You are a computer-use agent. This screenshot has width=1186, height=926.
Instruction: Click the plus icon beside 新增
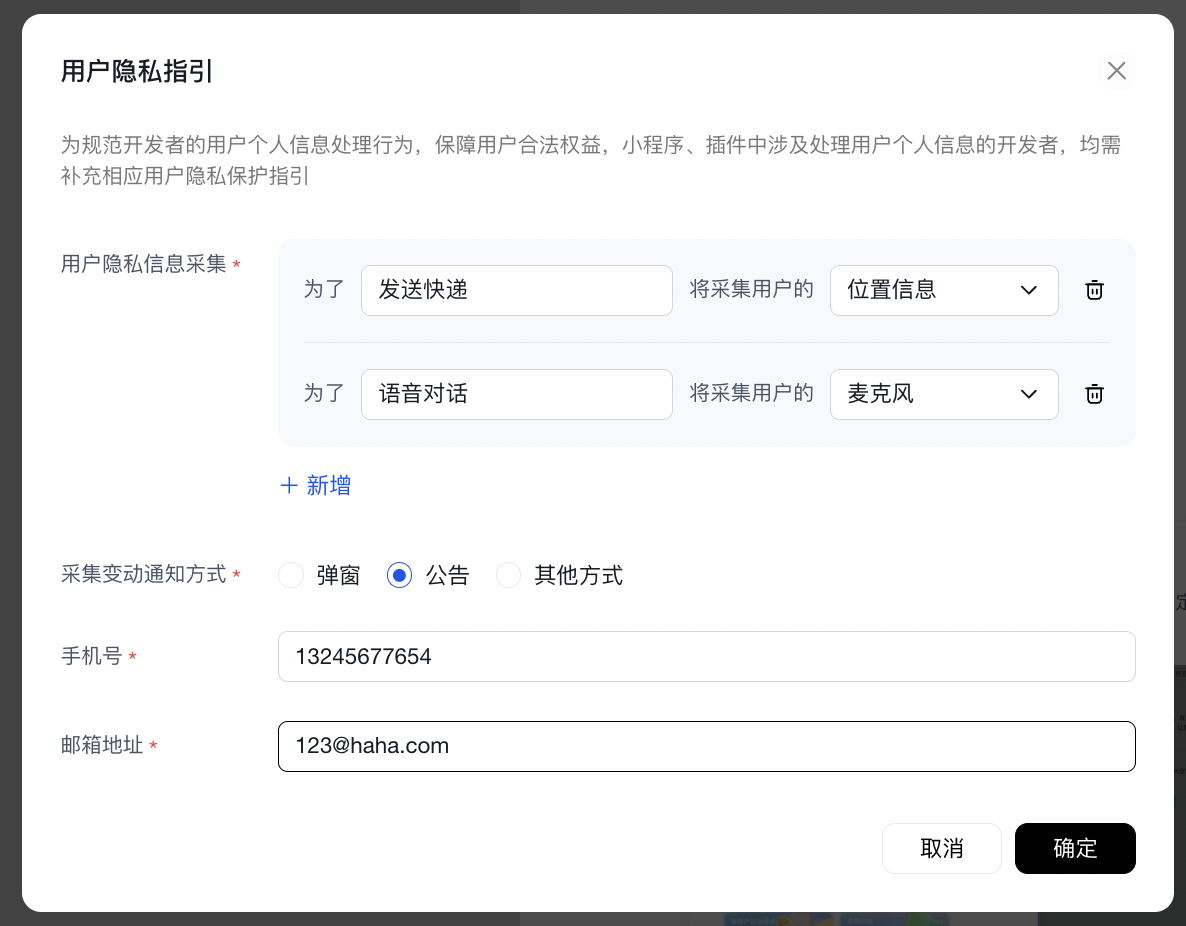289,486
